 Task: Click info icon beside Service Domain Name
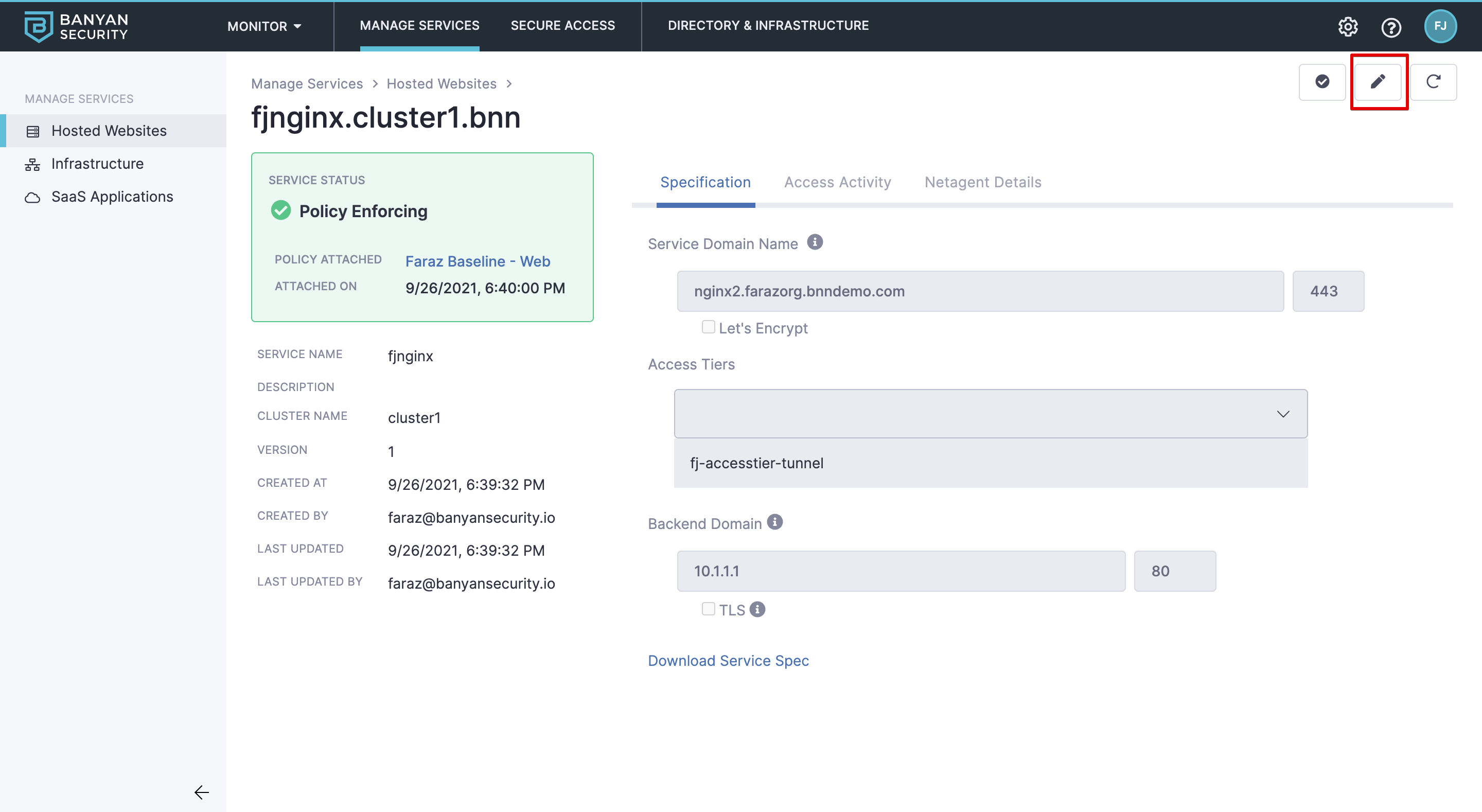coord(814,242)
